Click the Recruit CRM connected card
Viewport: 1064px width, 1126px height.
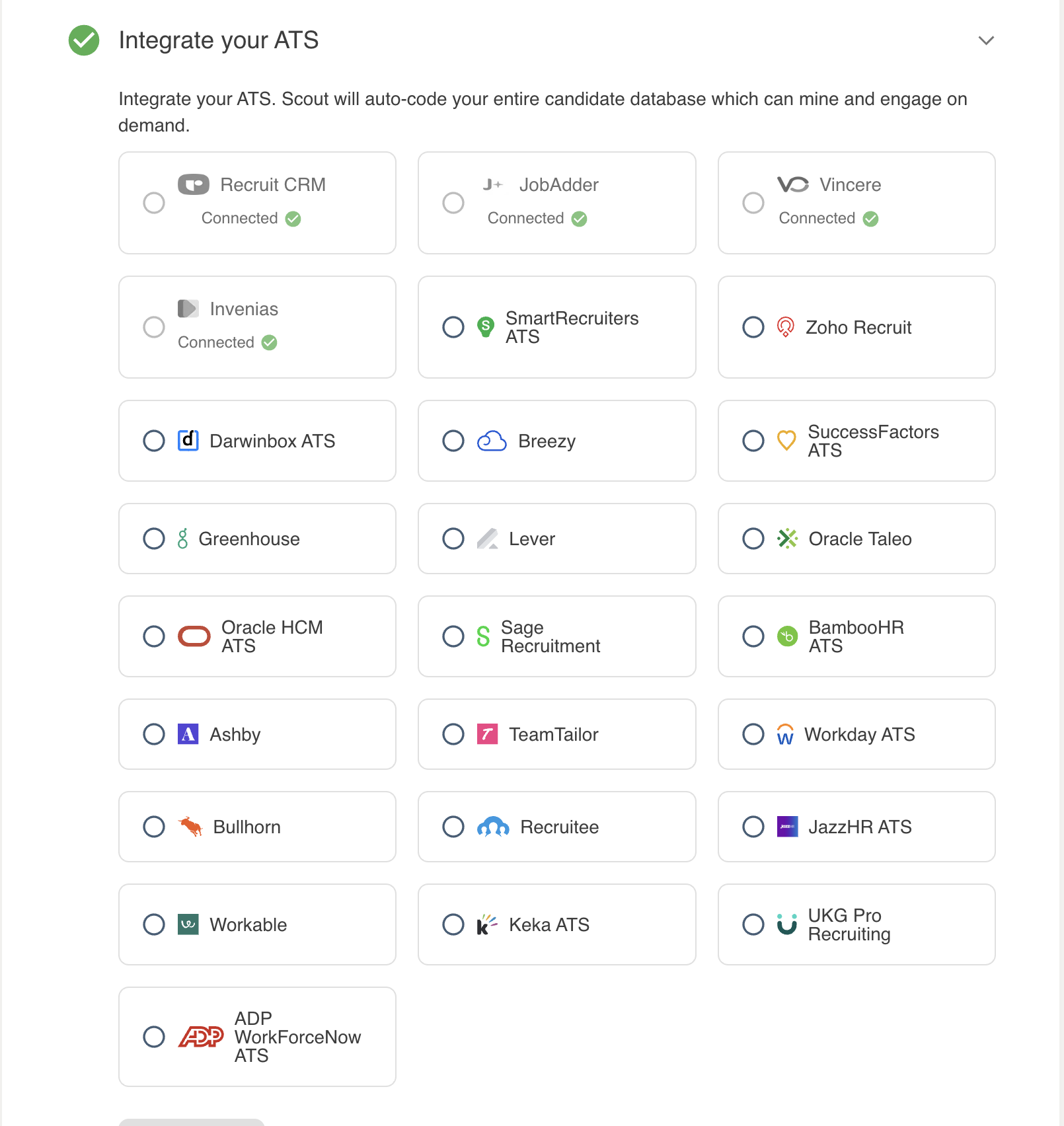coord(258,203)
